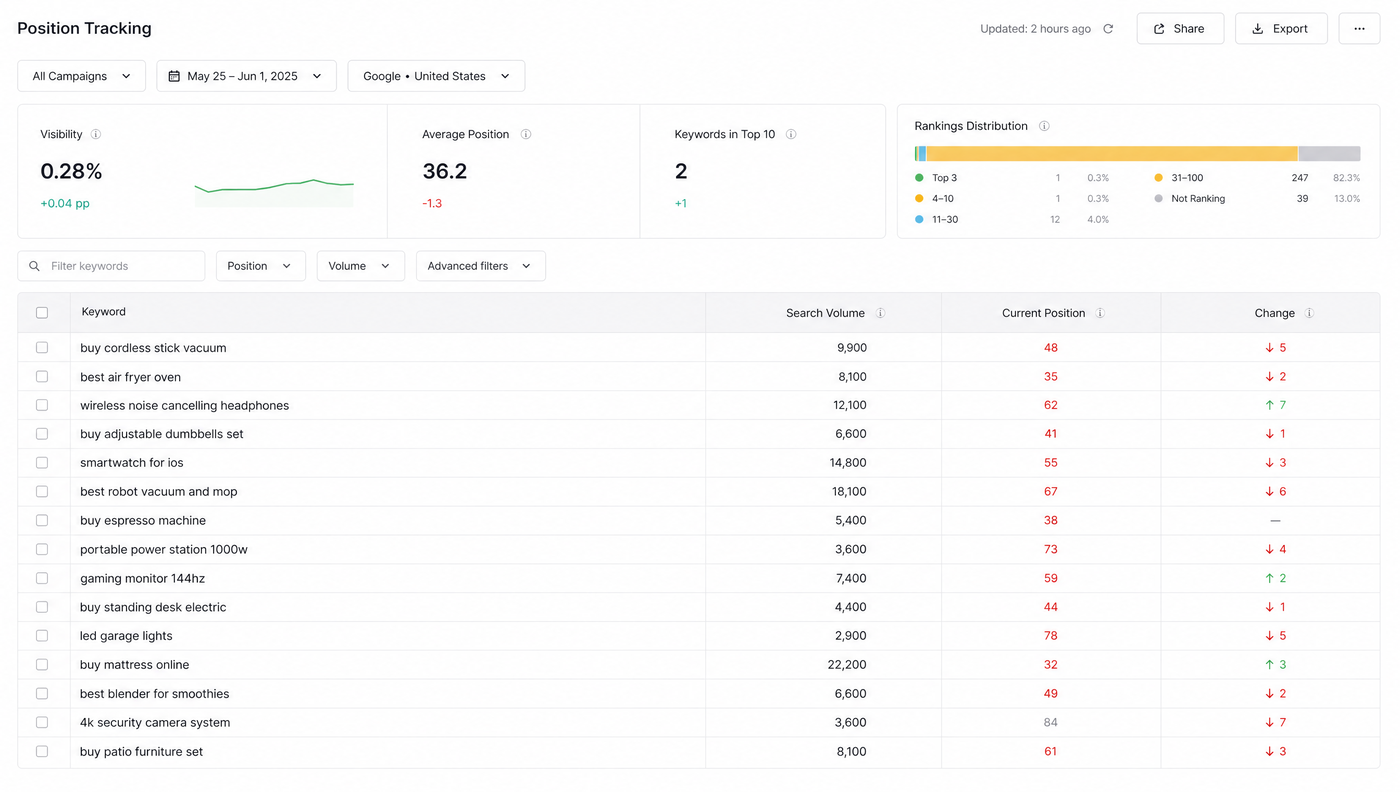Toggle the select-all checkbox in table header

tap(42, 313)
